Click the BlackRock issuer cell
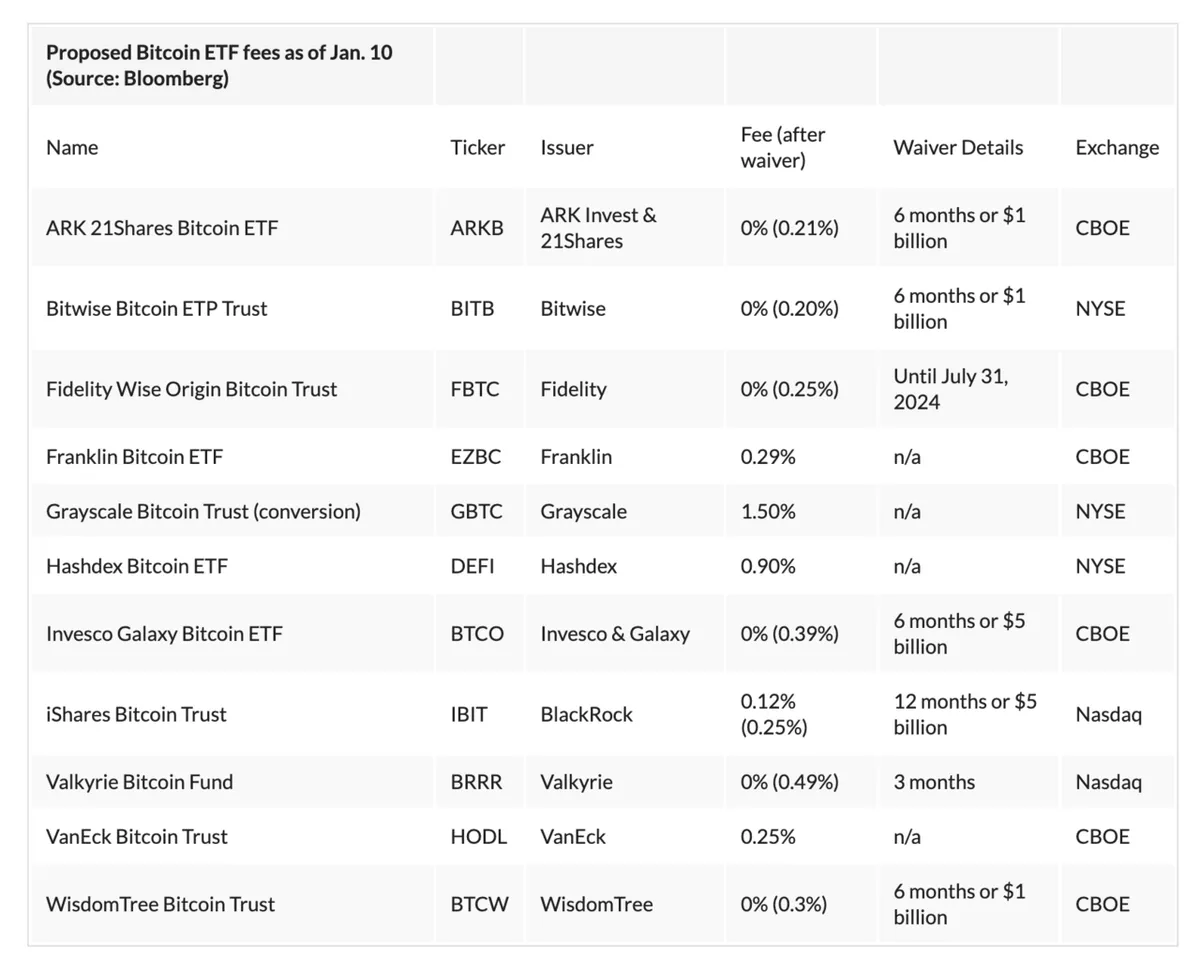Viewport: 1200px width, 971px height. (x=586, y=714)
